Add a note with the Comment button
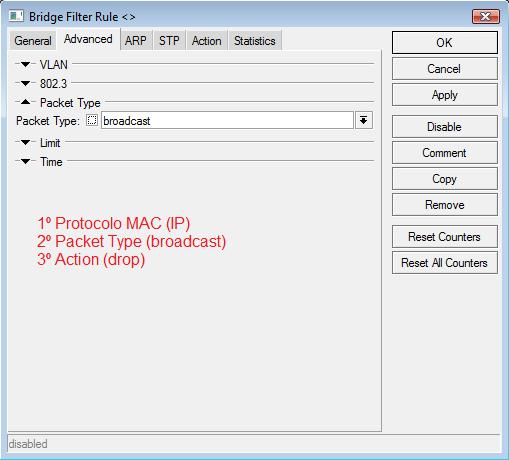509x460 pixels. pos(445,153)
